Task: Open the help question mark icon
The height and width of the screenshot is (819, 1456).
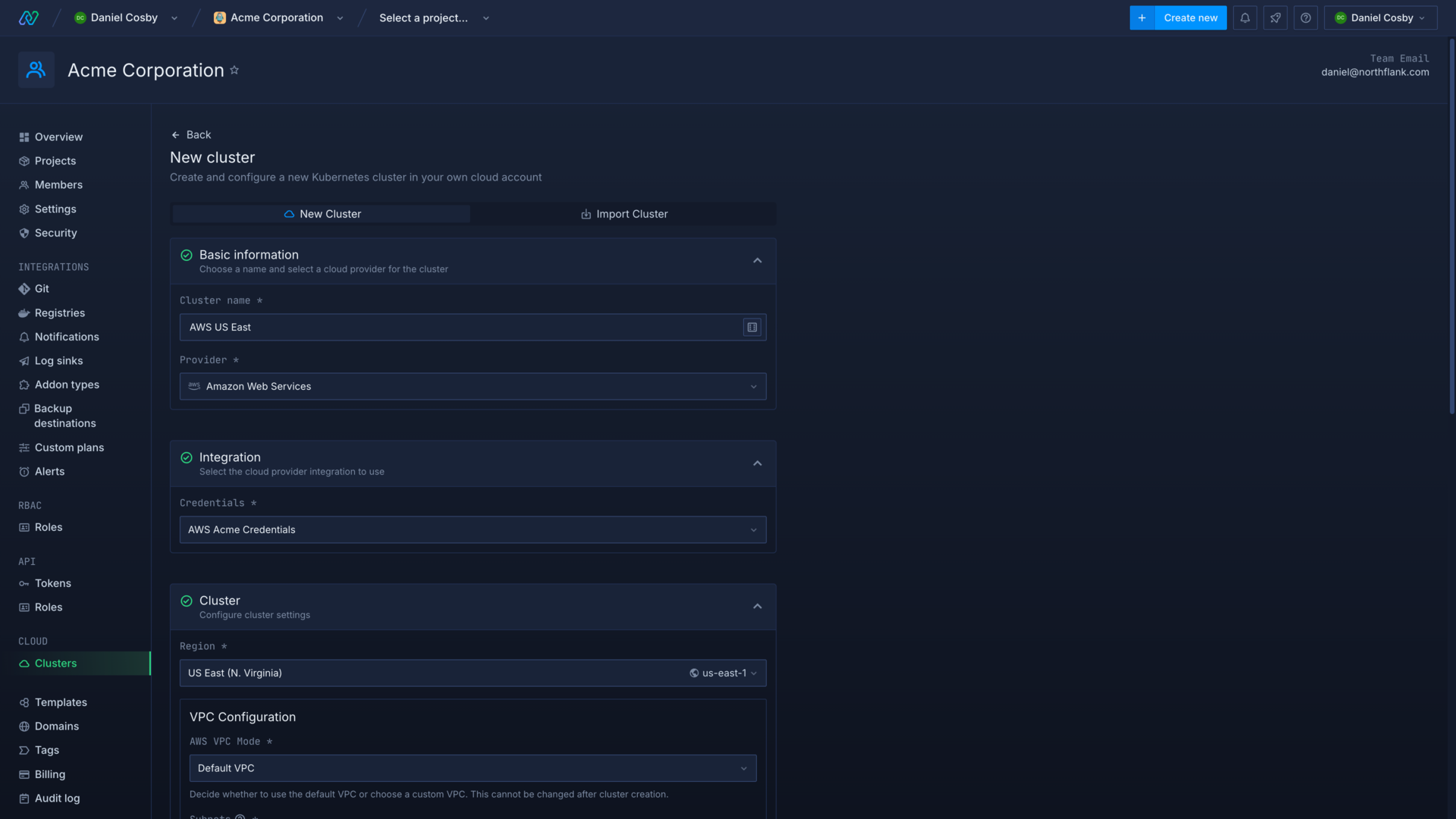Action: [x=1305, y=17]
